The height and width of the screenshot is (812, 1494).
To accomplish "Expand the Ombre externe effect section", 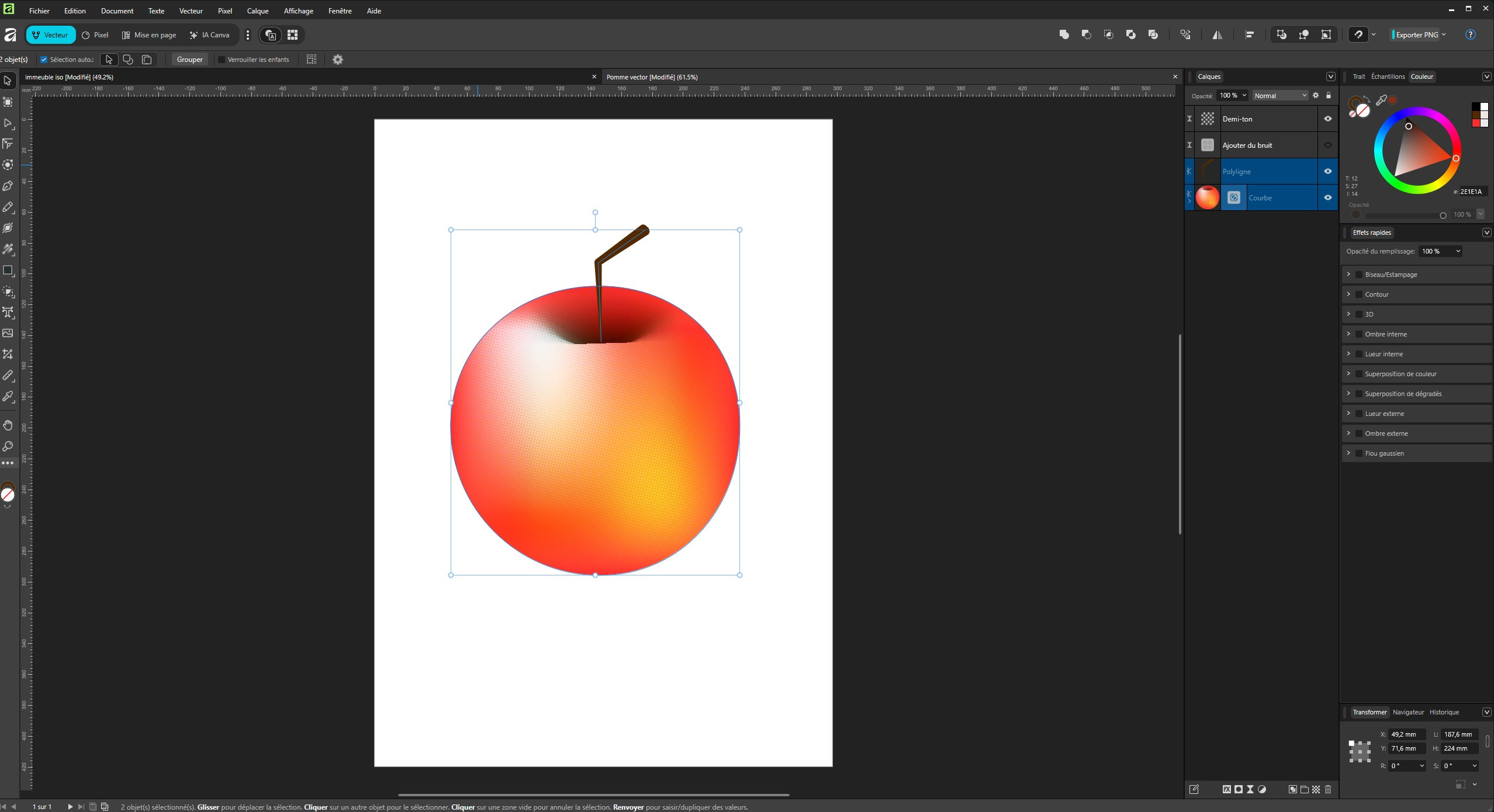I will 1349,433.
